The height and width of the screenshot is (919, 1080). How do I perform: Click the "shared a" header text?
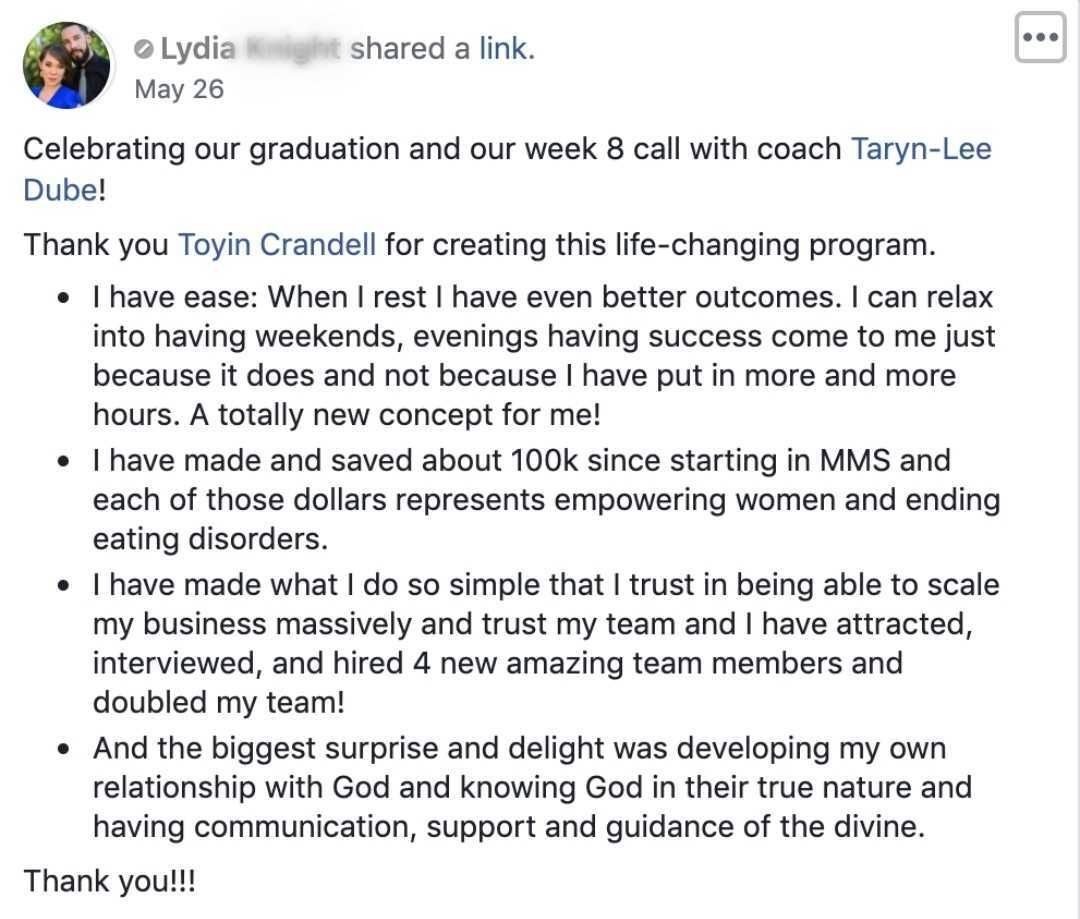pos(410,49)
